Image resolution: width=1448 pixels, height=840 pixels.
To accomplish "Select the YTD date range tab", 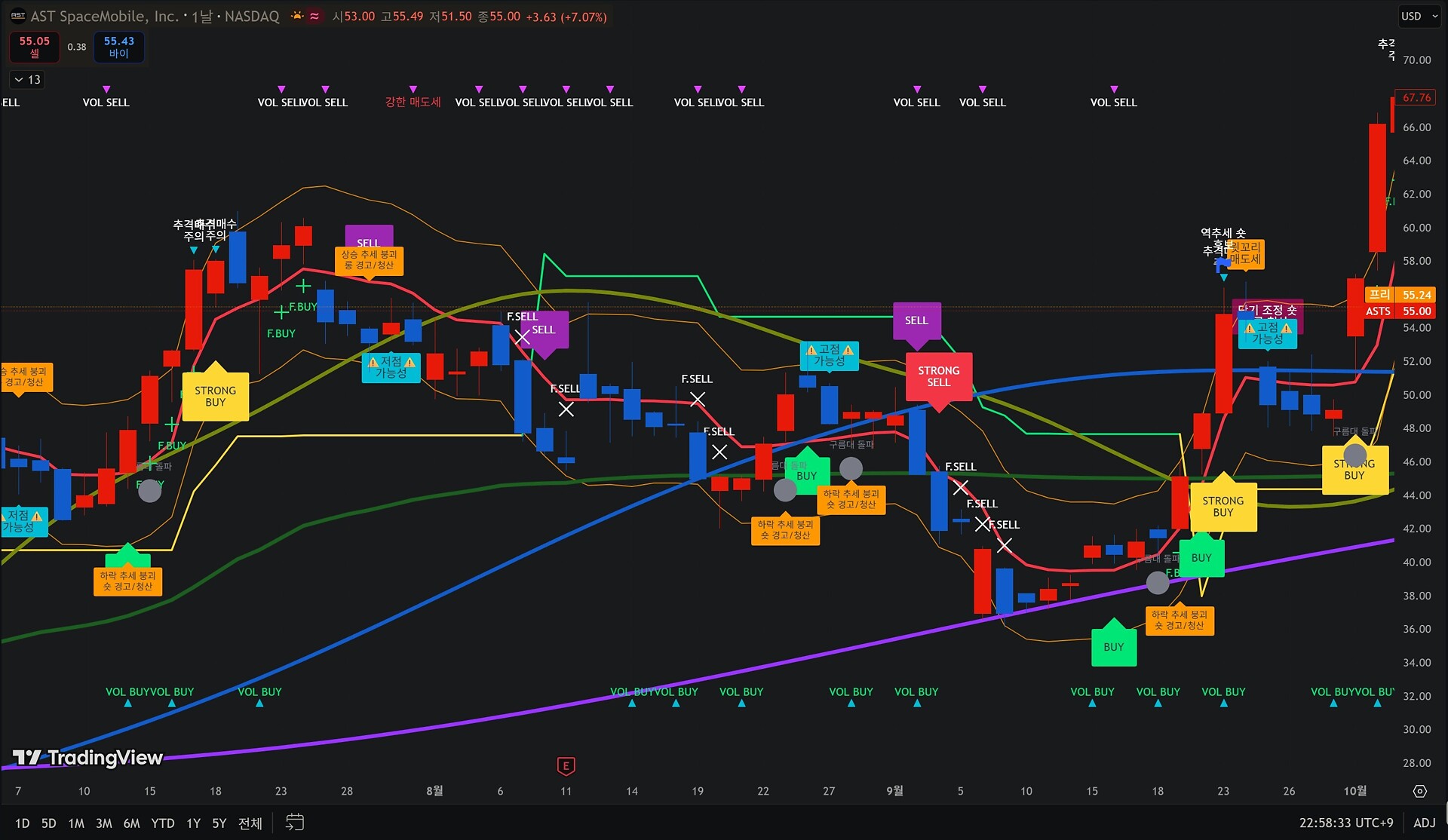I will coord(162,823).
